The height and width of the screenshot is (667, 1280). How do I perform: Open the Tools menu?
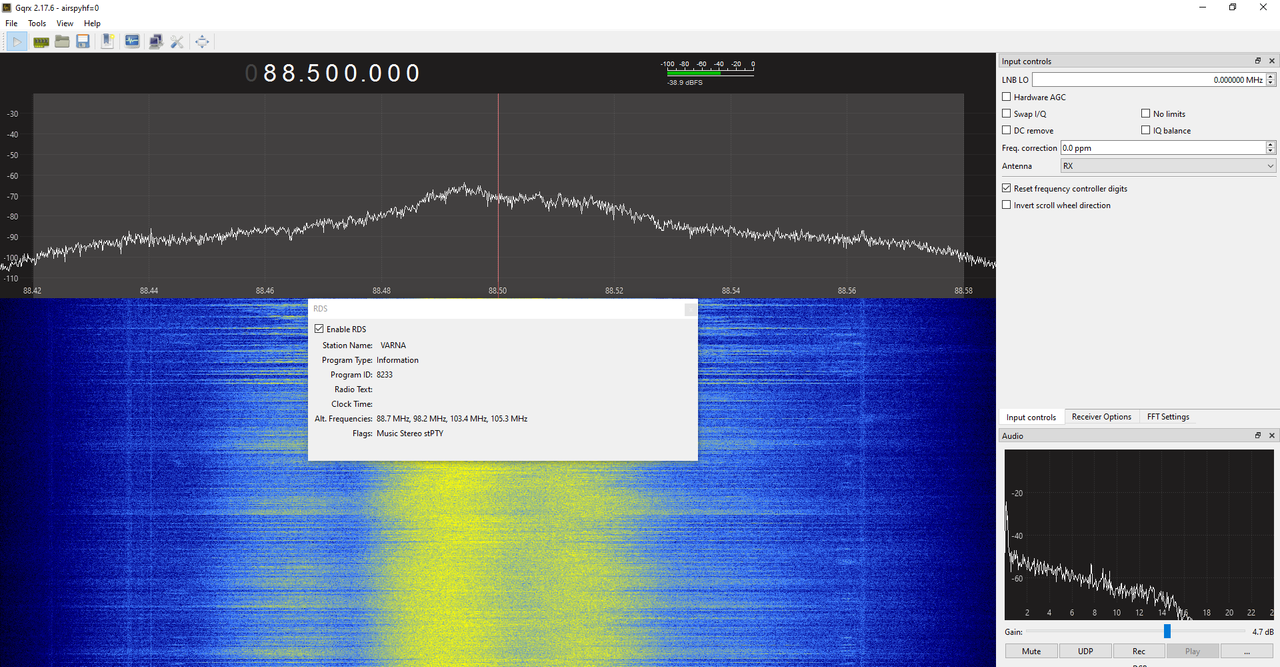(x=37, y=23)
